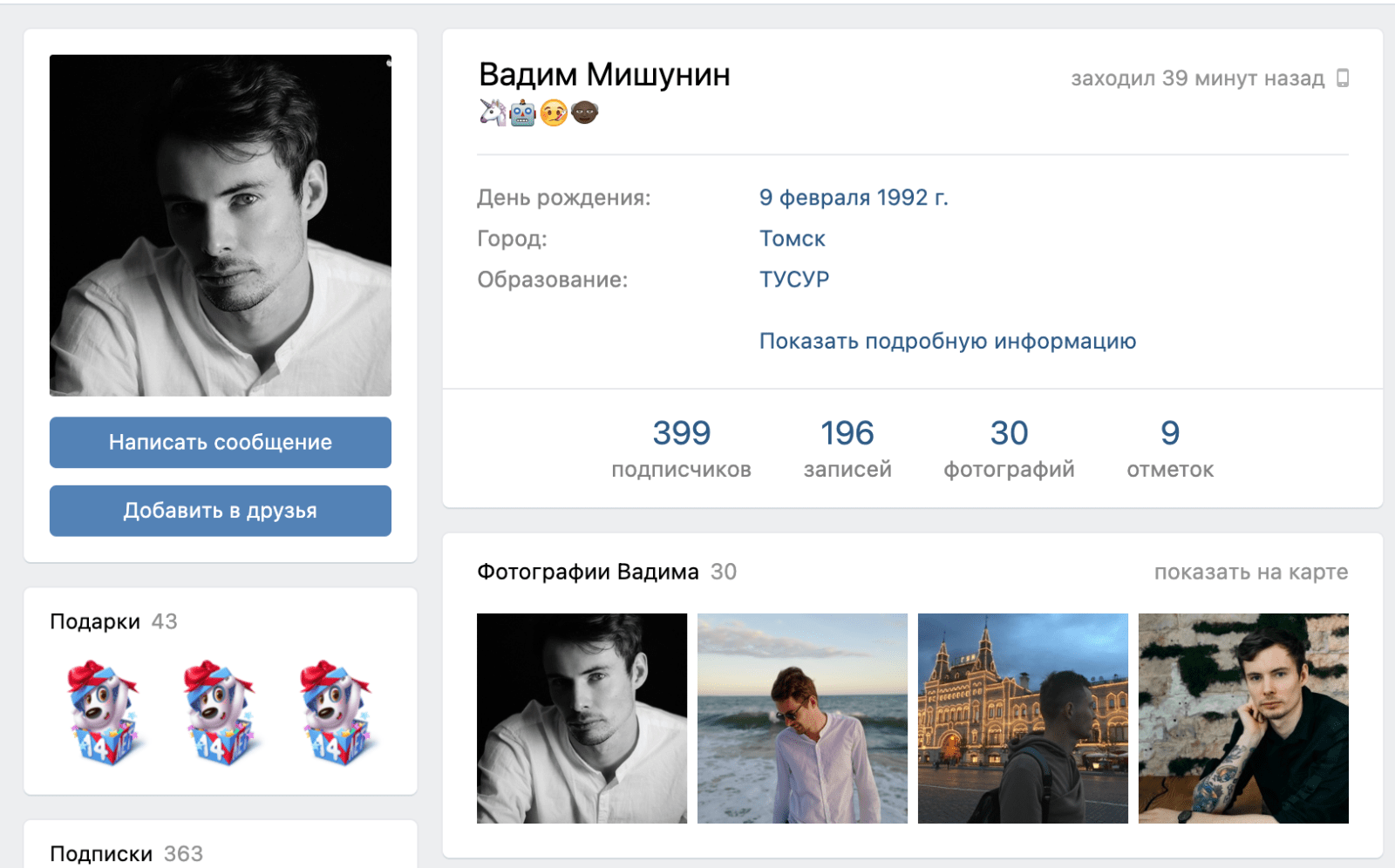The image size is (1395, 868).
Task: Open the large black-and-white profile photo
Action: pyautogui.click(x=221, y=226)
